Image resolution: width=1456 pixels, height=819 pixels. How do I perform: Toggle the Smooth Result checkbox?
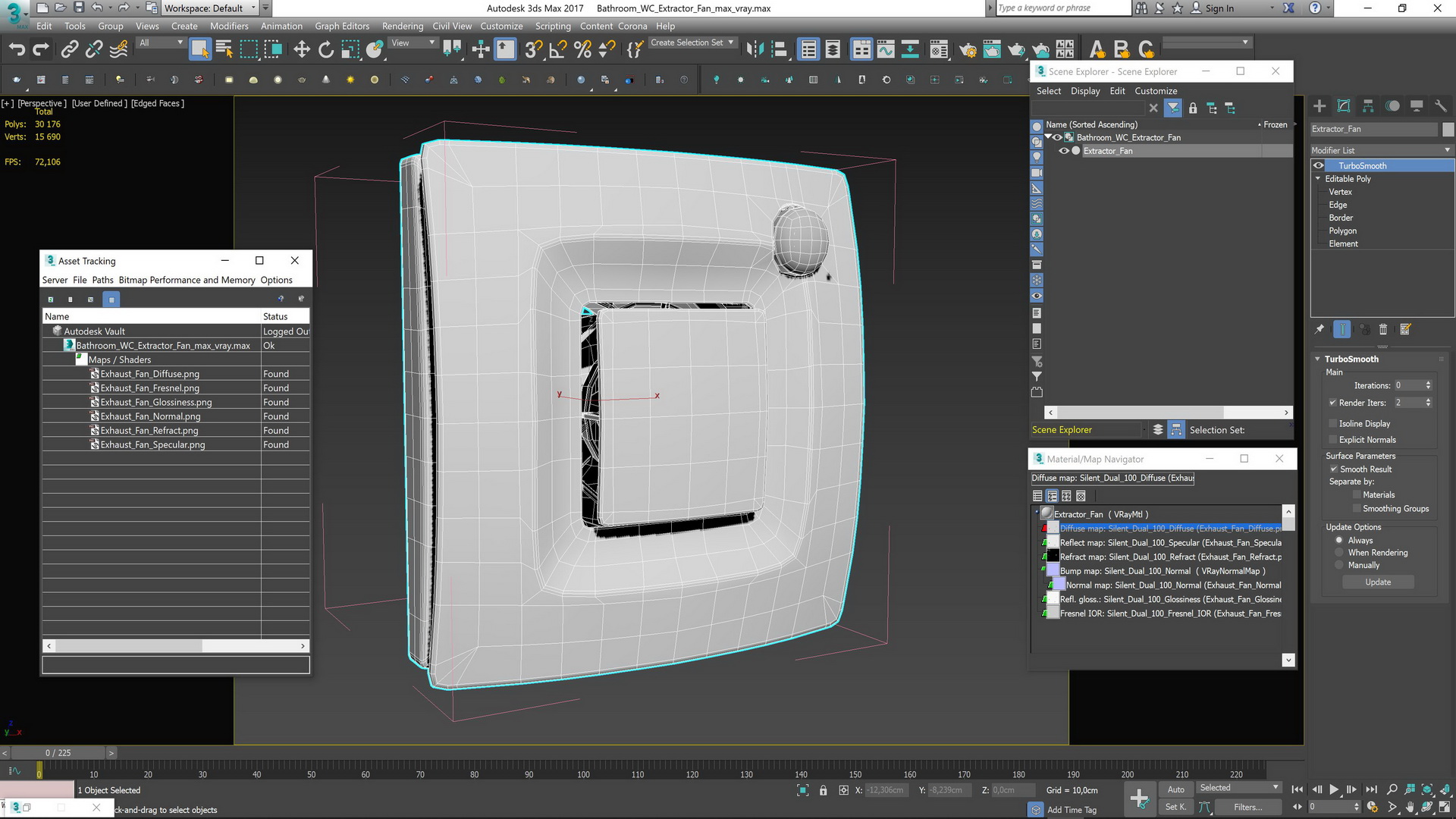pos(1333,469)
